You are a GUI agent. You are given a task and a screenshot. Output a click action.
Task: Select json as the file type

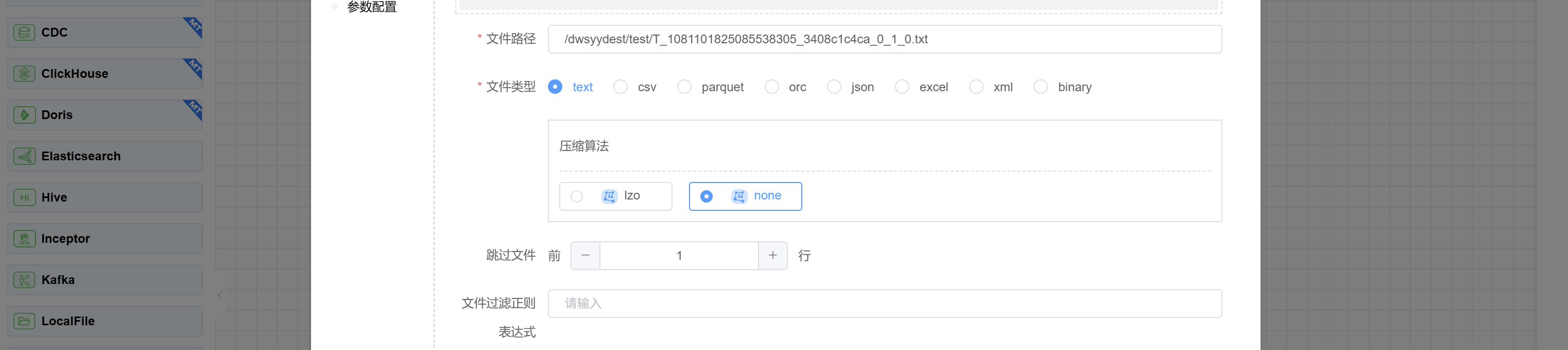[x=834, y=87]
